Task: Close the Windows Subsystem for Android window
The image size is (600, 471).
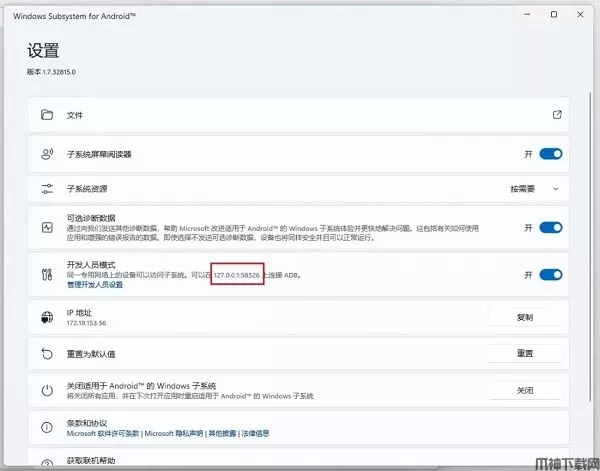Action: click(x=580, y=15)
